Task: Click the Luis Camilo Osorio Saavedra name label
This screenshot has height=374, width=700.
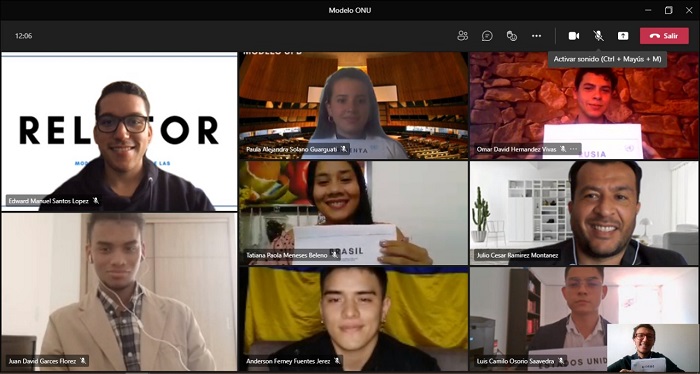Action: coord(516,361)
